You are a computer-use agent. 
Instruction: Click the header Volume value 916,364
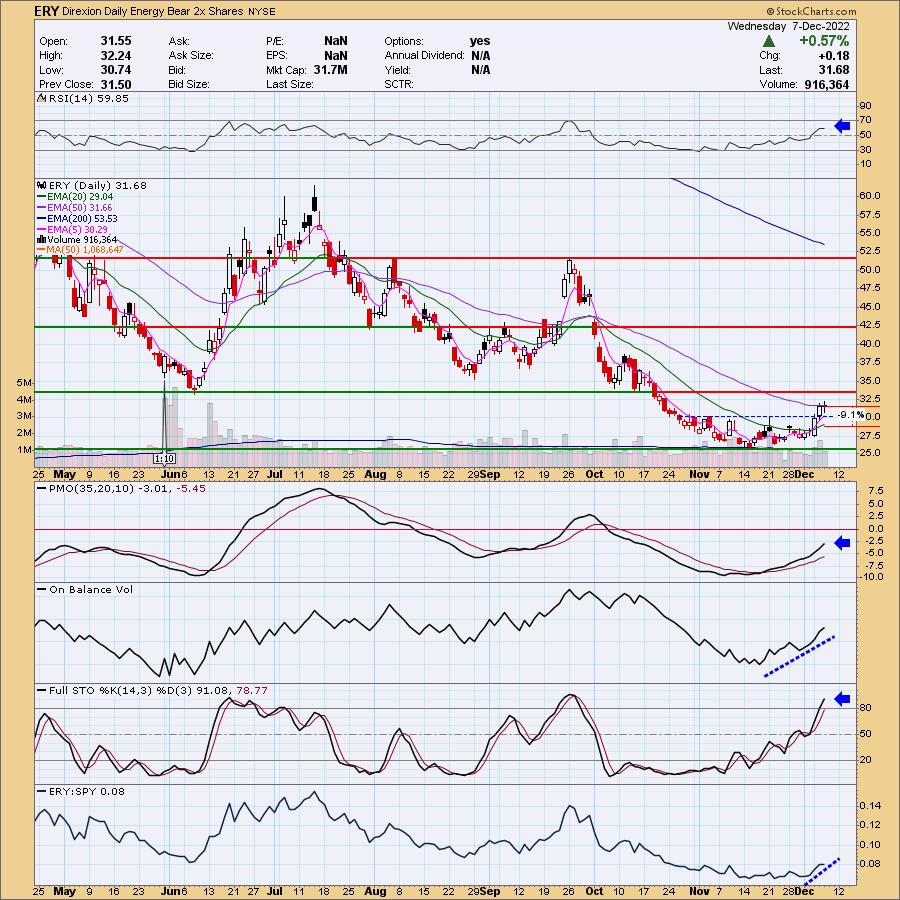pyautogui.click(x=827, y=84)
